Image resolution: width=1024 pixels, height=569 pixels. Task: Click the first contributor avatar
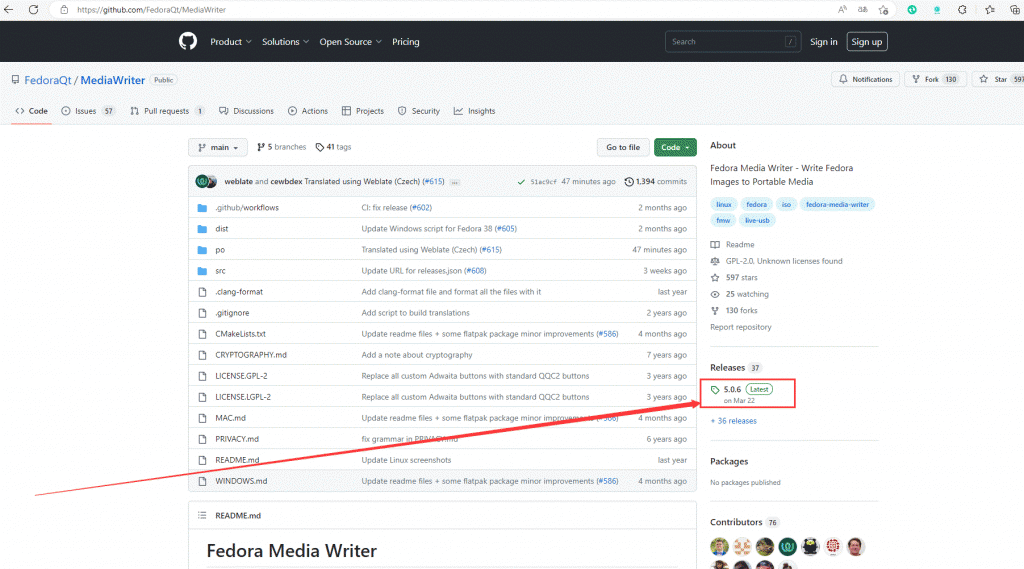coord(719,546)
